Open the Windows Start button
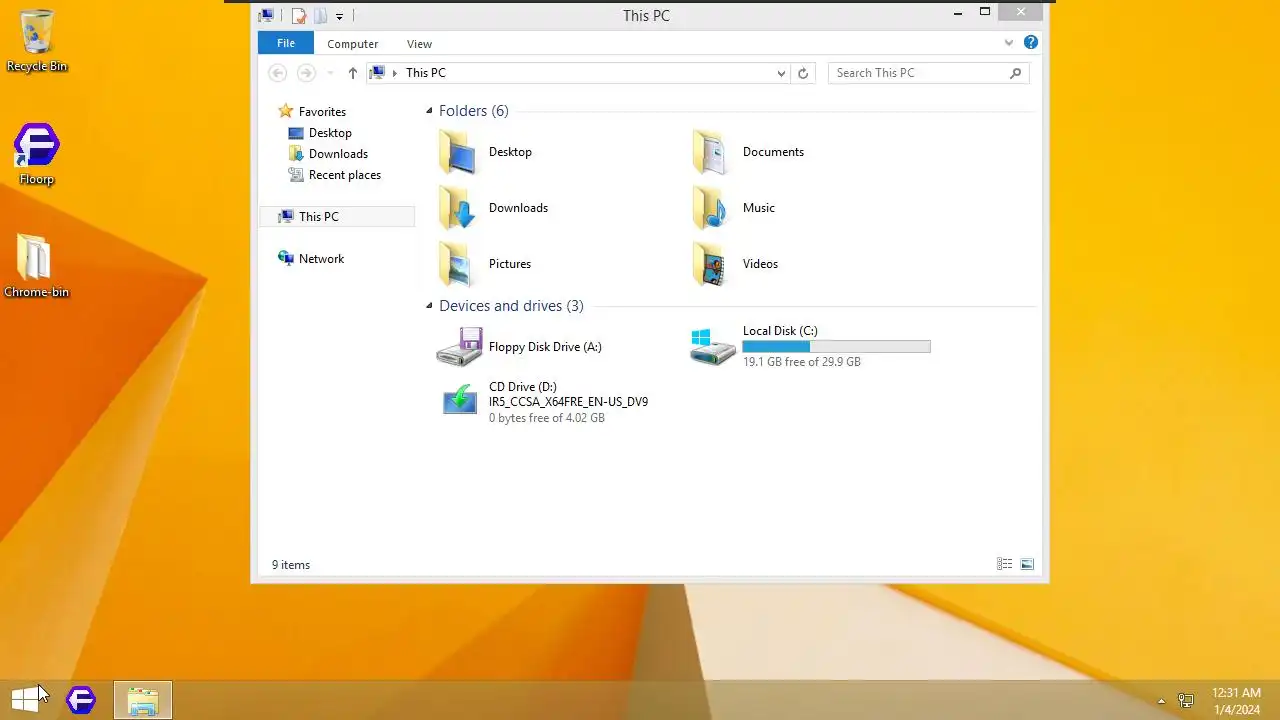Screen dimensions: 1280x720 [x=27, y=700]
